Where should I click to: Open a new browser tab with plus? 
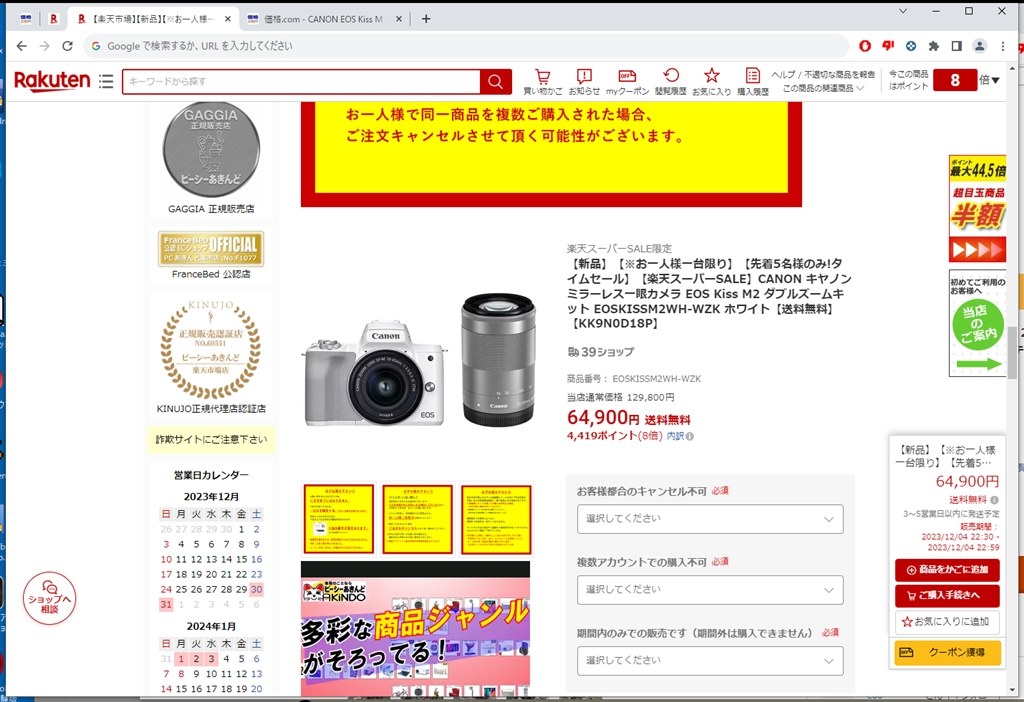click(426, 19)
